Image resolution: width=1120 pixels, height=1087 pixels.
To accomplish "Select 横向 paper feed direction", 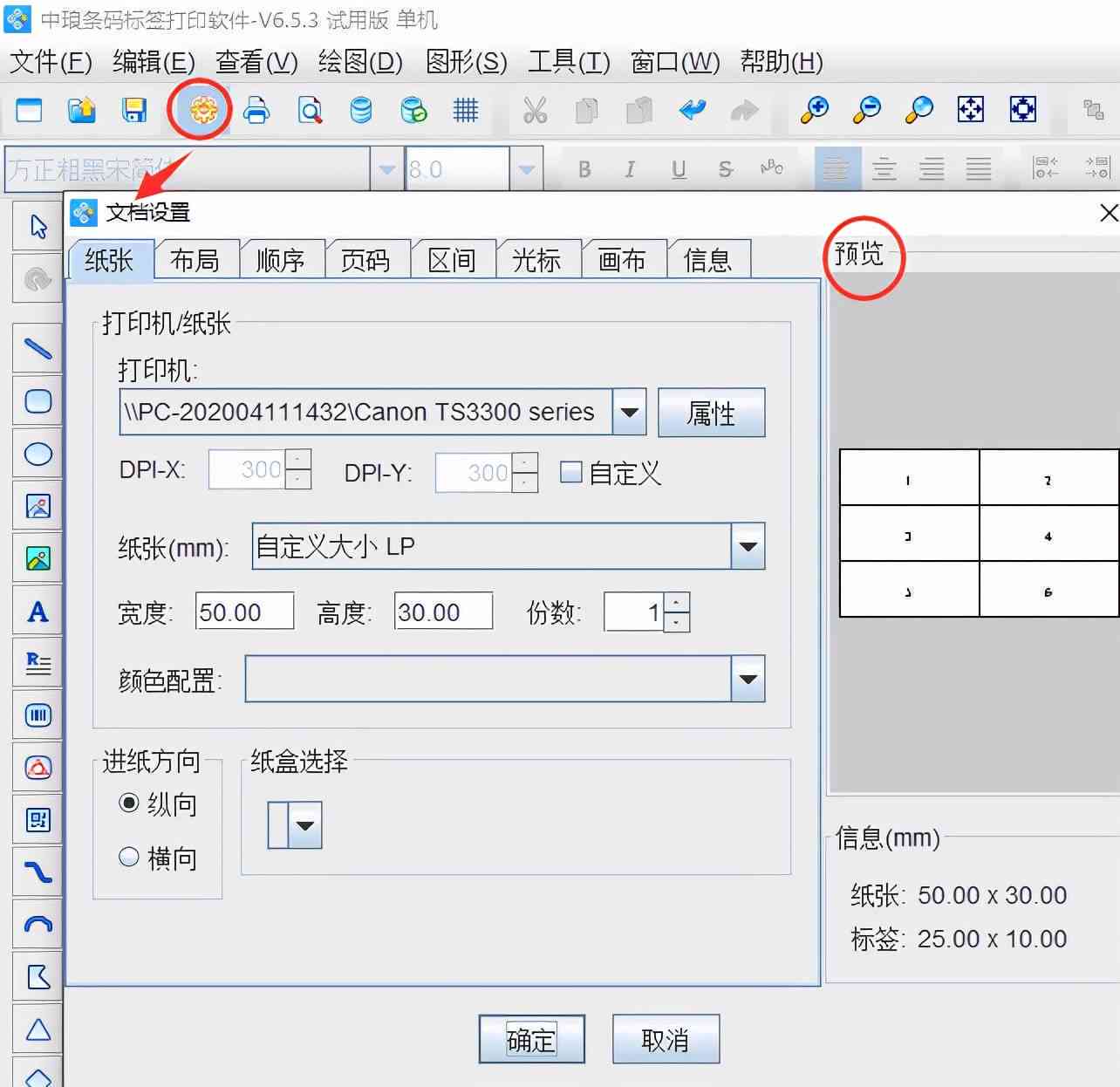I will pyautogui.click(x=129, y=857).
